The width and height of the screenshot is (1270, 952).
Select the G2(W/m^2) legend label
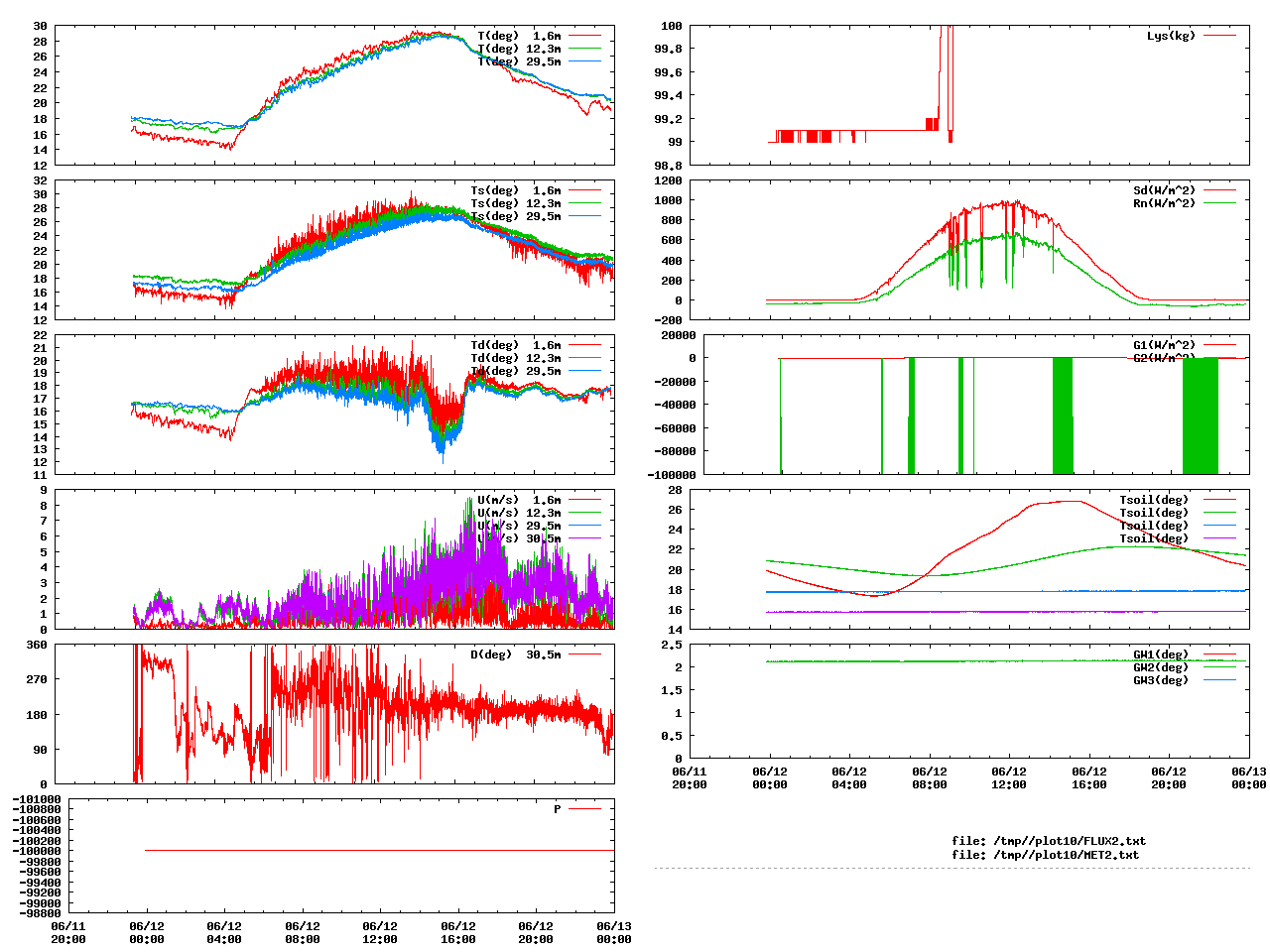coord(1164,358)
